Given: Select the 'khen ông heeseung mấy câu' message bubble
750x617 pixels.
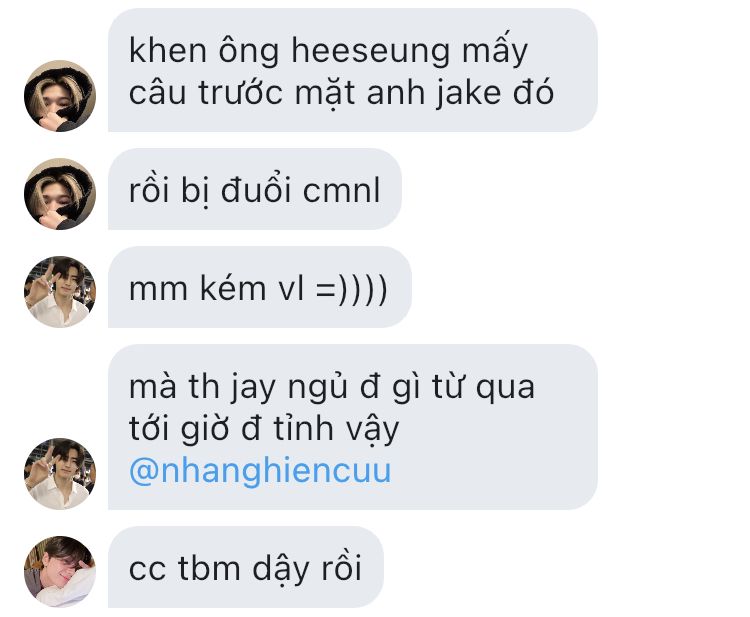Looking at the screenshot, I should coord(353,70).
